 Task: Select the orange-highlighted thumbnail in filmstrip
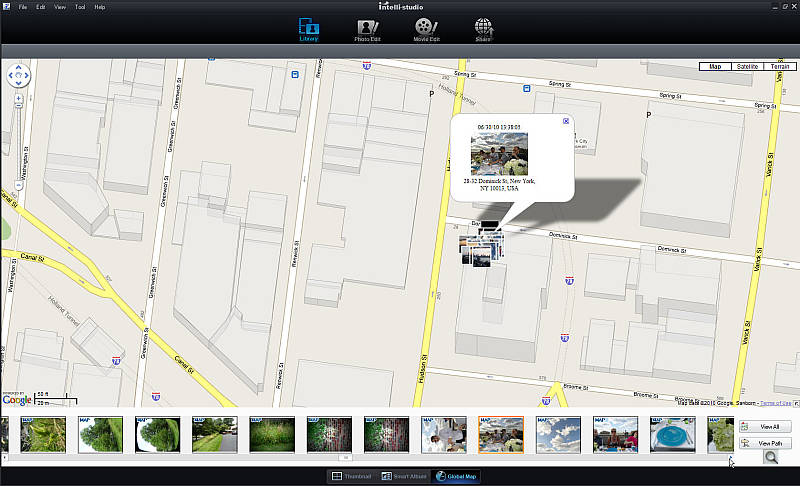[501, 436]
